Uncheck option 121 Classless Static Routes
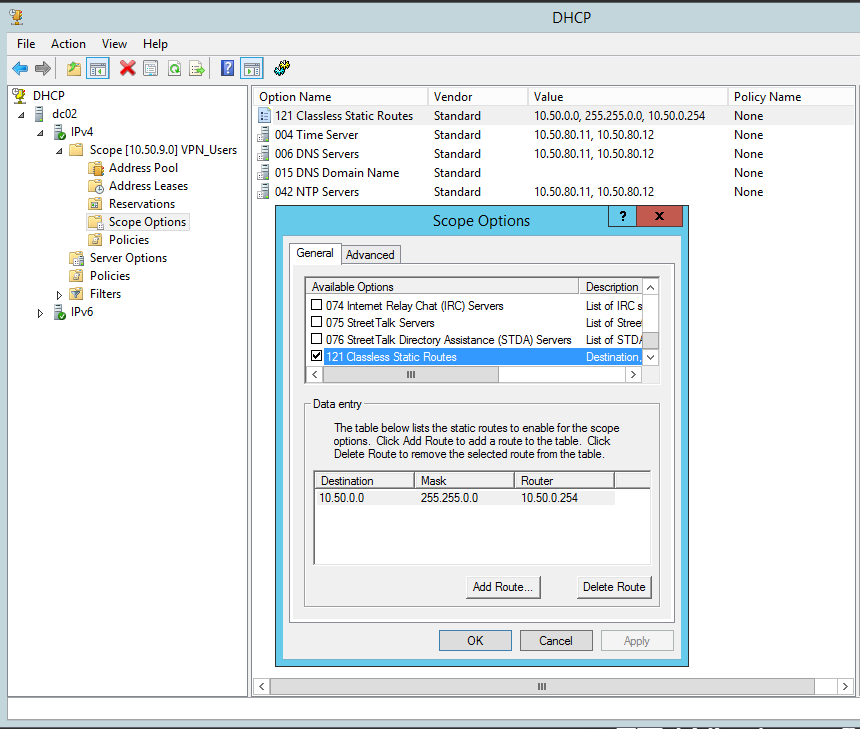 (316, 356)
